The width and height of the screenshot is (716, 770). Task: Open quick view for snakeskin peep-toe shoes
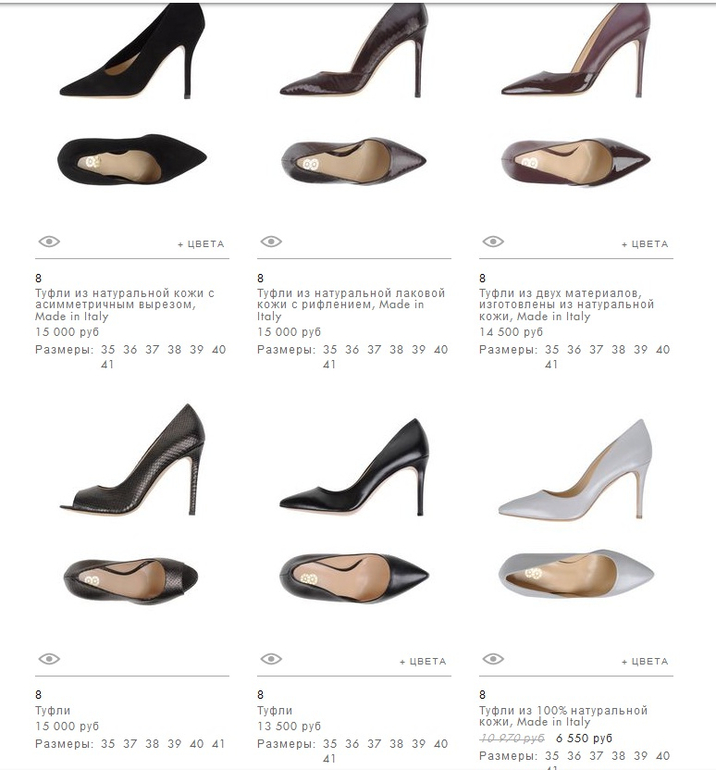pos(49,659)
